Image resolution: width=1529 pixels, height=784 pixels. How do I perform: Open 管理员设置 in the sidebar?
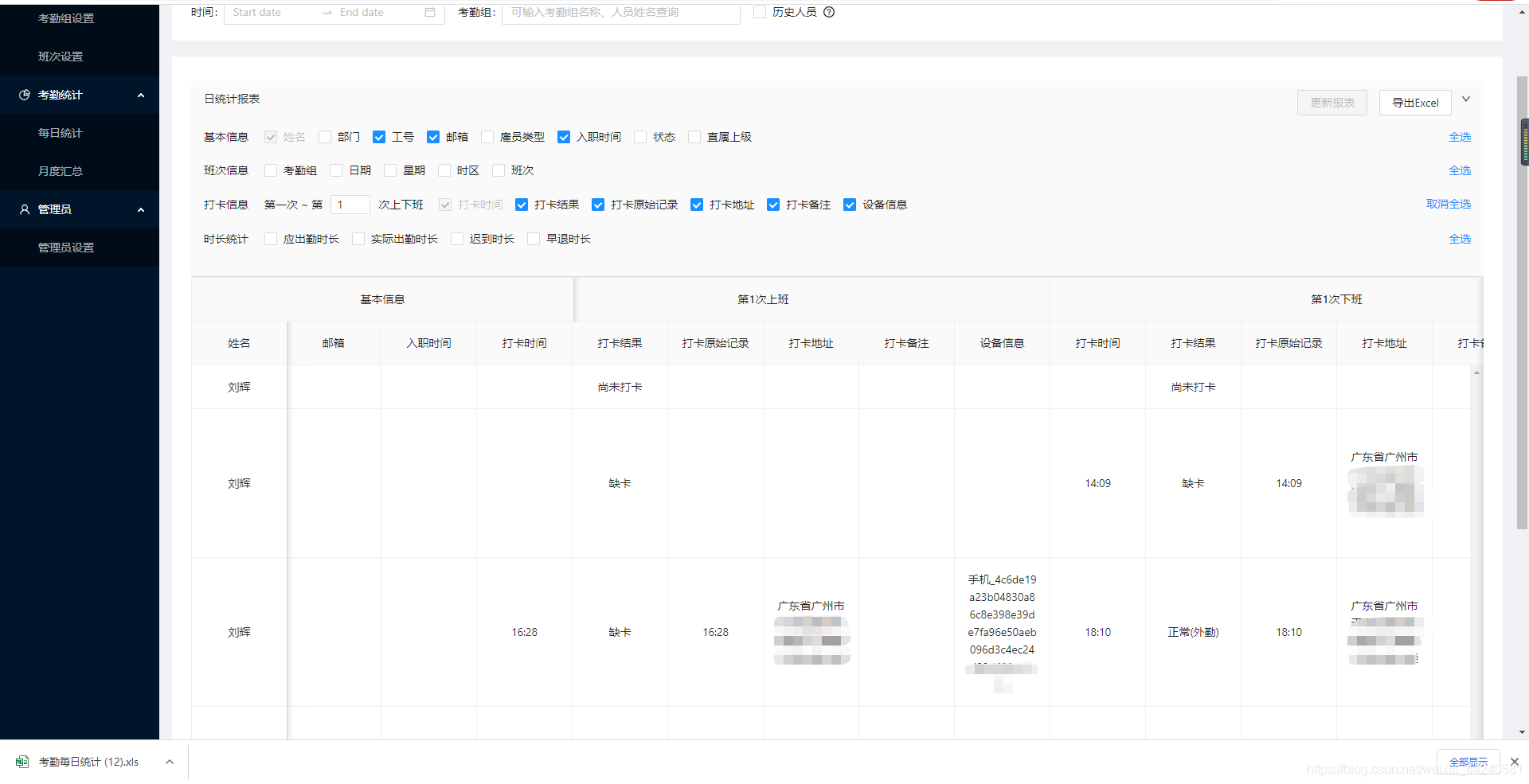(x=66, y=248)
